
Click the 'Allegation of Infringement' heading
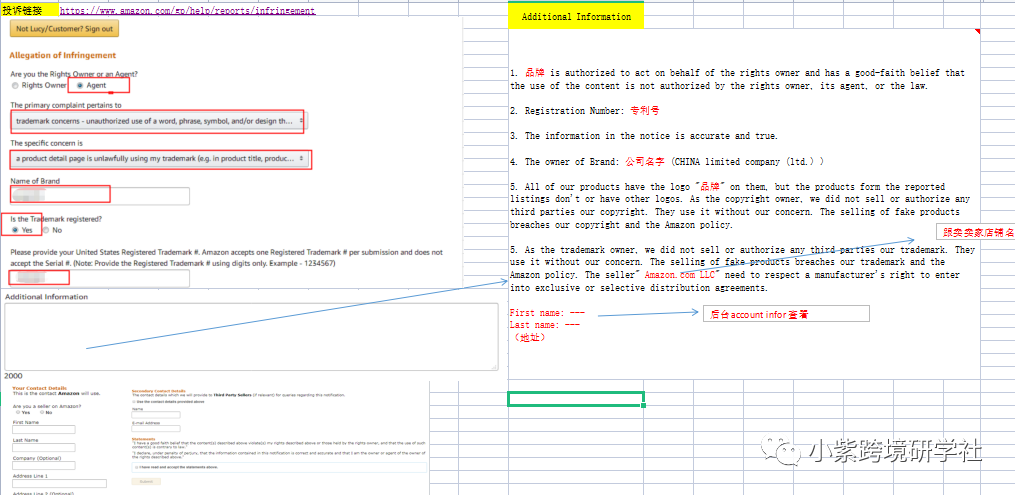pos(63,56)
